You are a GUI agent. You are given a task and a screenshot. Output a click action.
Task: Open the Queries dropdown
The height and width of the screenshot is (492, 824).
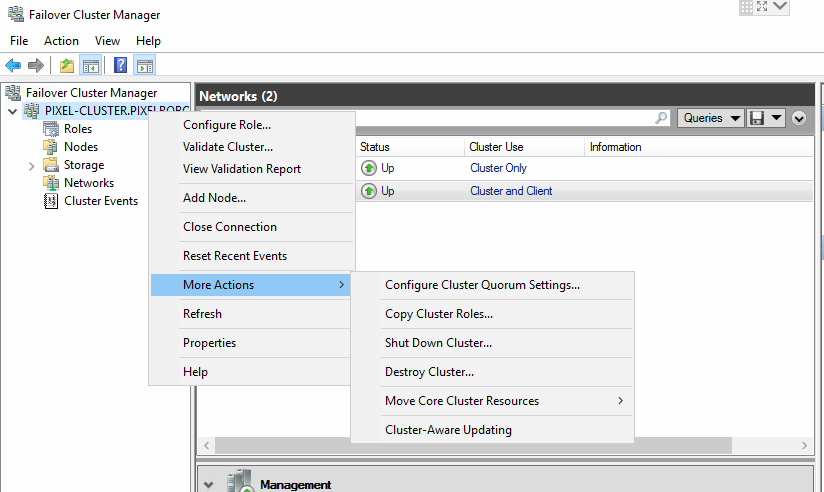(710, 118)
